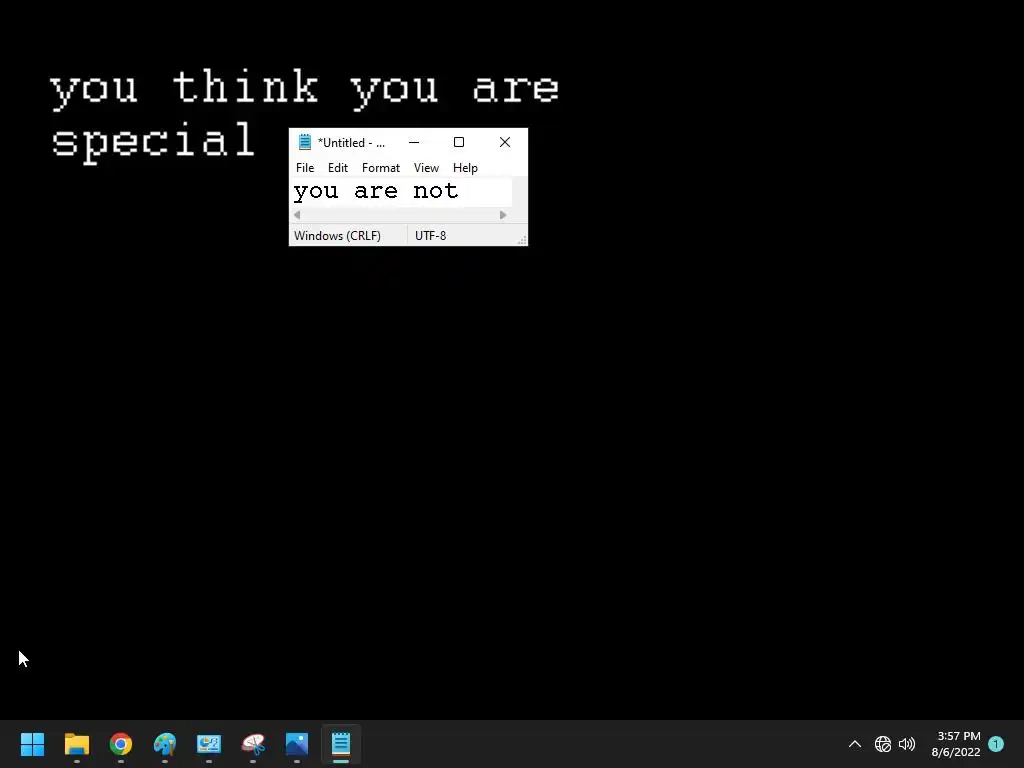Click the Notepad title bar icon
Screen dimensions: 1024x768
click(x=304, y=142)
